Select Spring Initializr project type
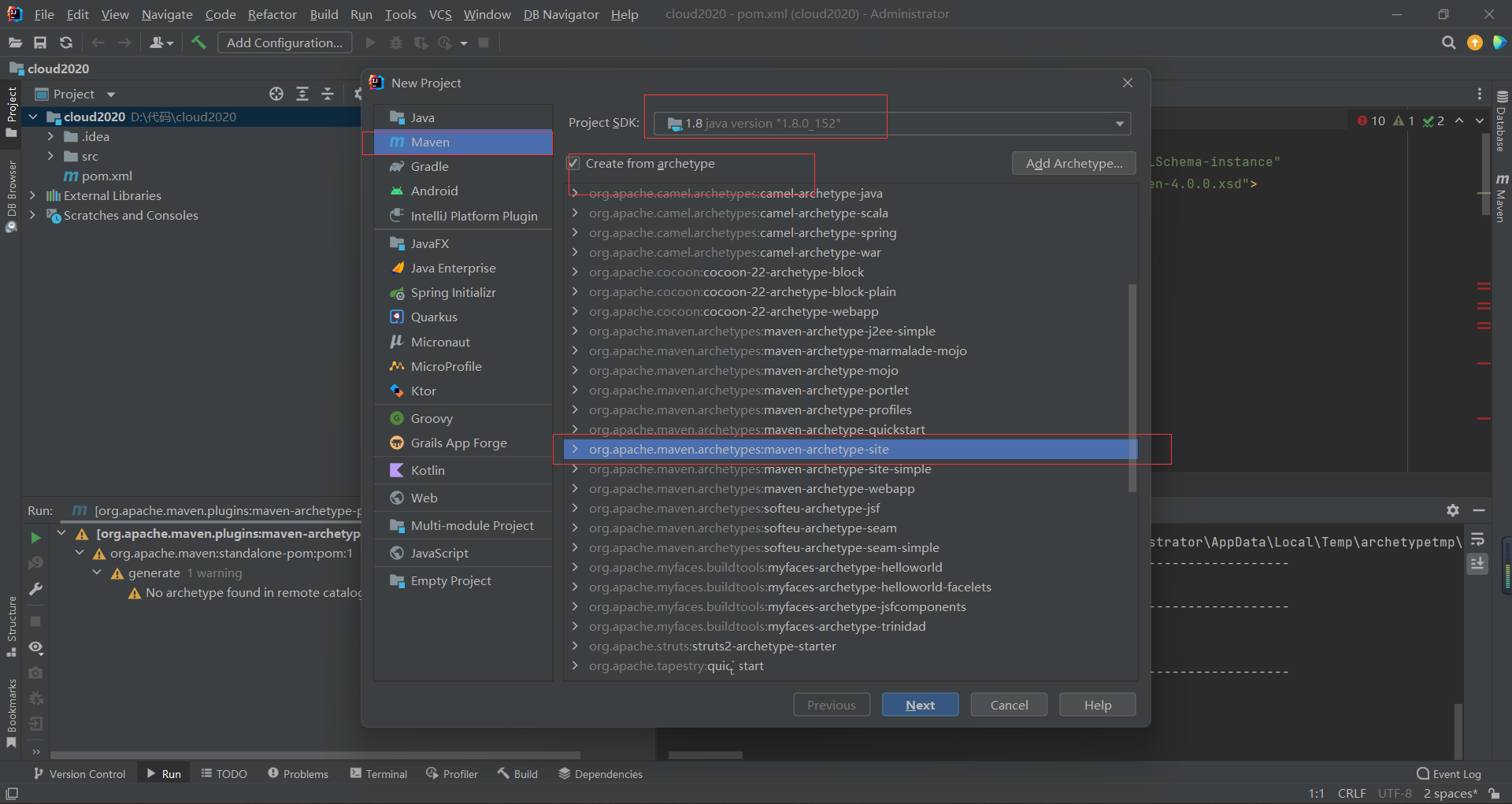Viewport: 1512px width, 804px height. (463, 292)
